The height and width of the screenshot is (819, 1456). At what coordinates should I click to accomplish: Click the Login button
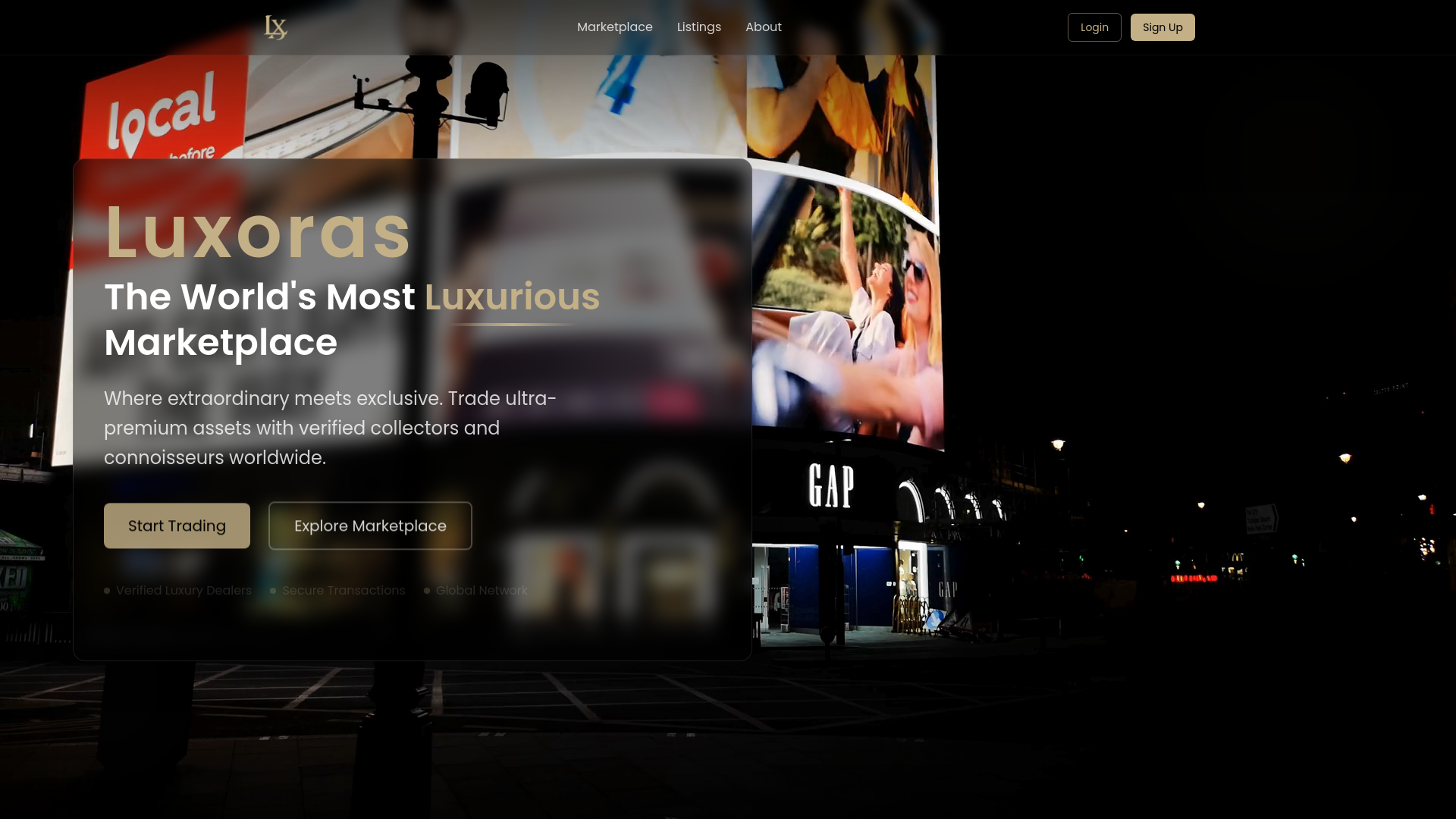[1094, 27]
